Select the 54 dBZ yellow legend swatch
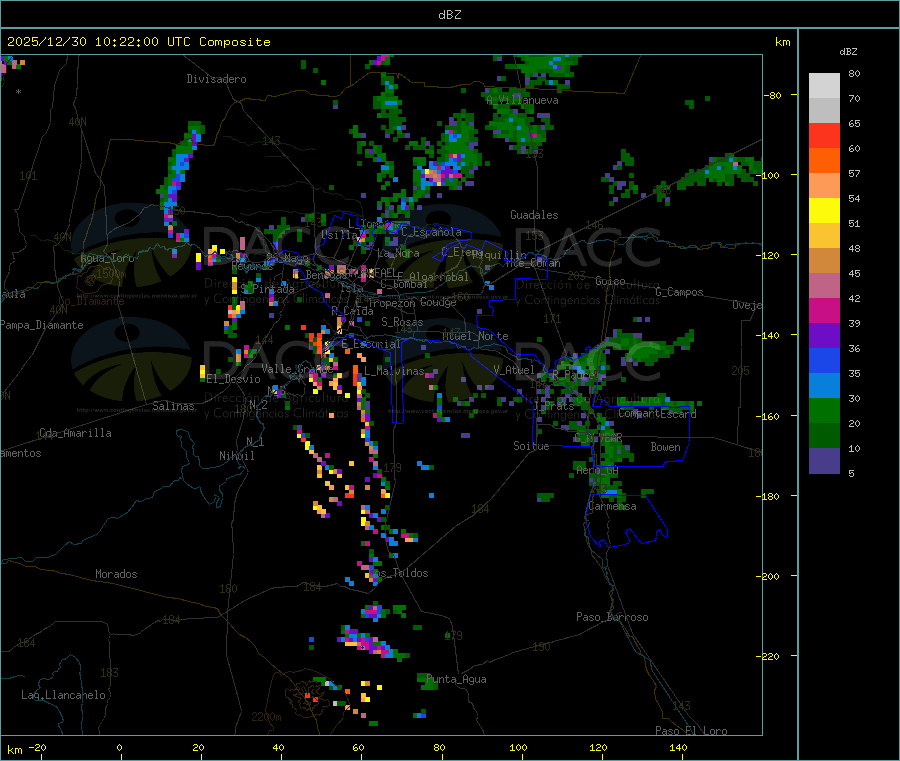900x761 pixels. [824, 211]
